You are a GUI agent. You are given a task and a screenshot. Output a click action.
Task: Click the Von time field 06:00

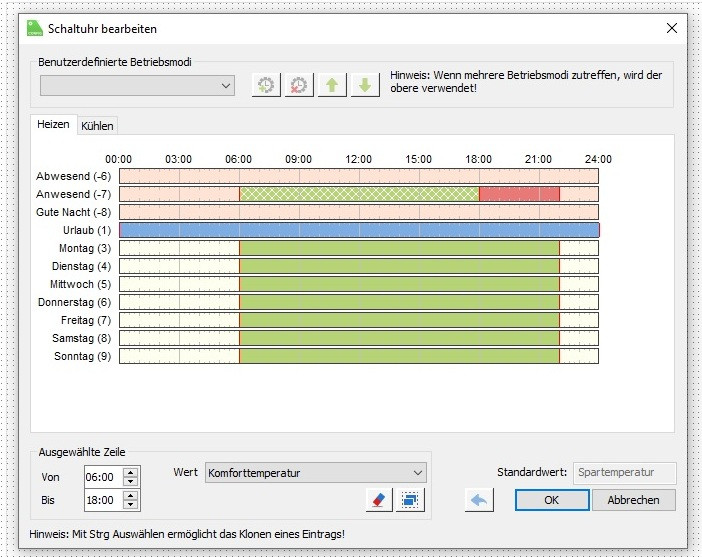click(x=103, y=477)
